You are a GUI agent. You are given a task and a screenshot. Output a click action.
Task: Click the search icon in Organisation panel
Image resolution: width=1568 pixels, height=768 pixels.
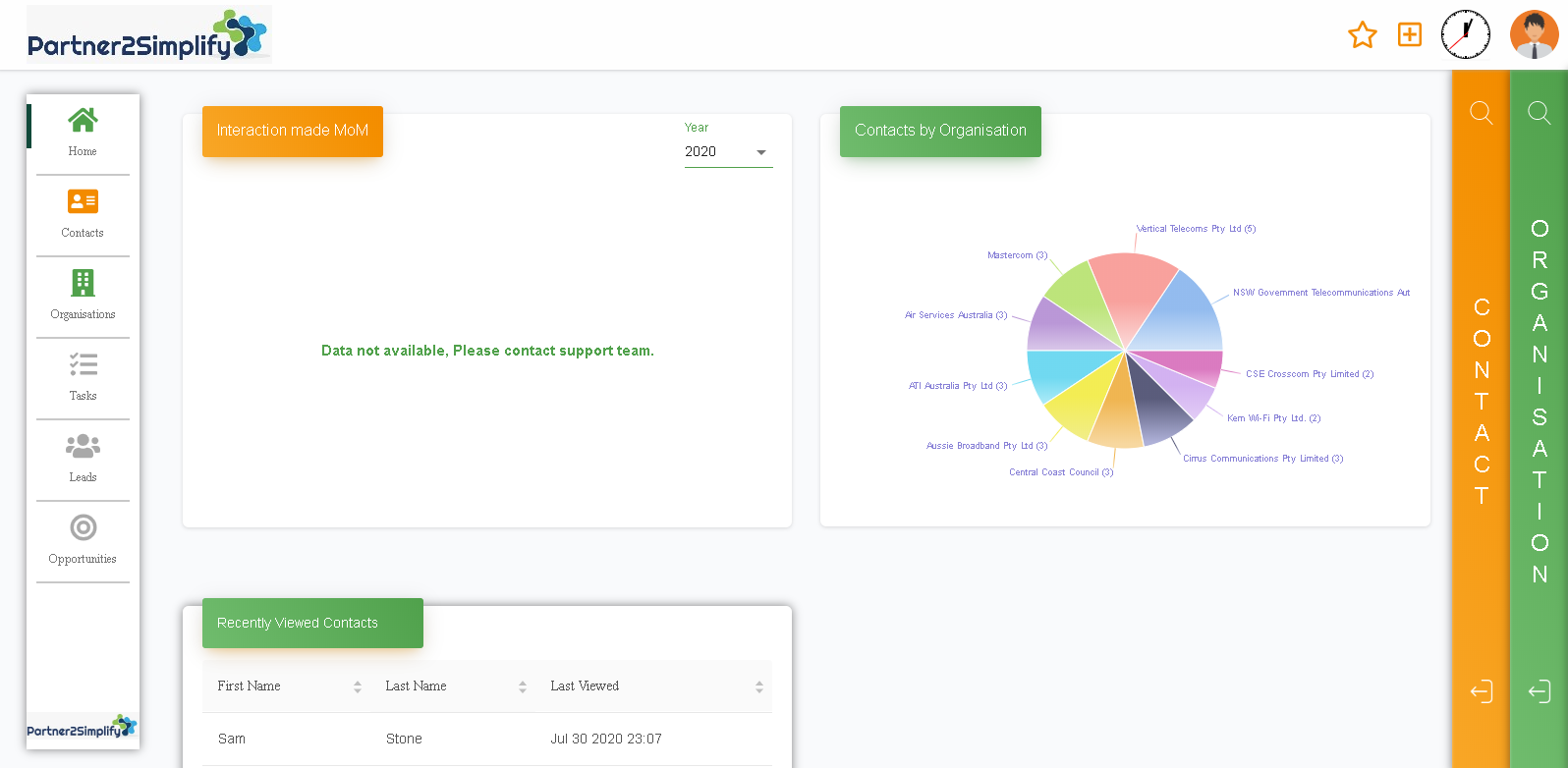pos(1539,113)
